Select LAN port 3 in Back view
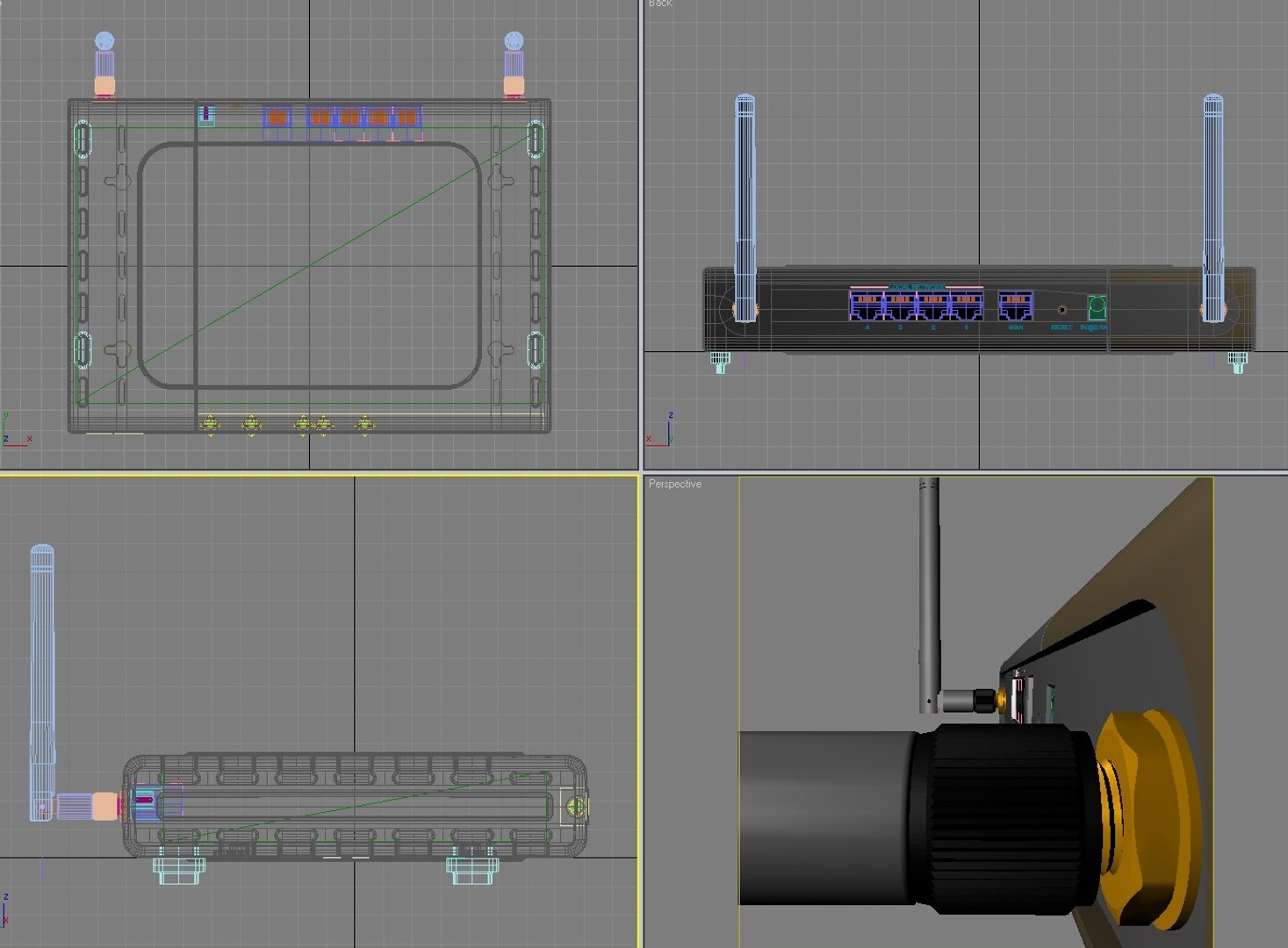This screenshot has height=948, width=1288. click(899, 305)
